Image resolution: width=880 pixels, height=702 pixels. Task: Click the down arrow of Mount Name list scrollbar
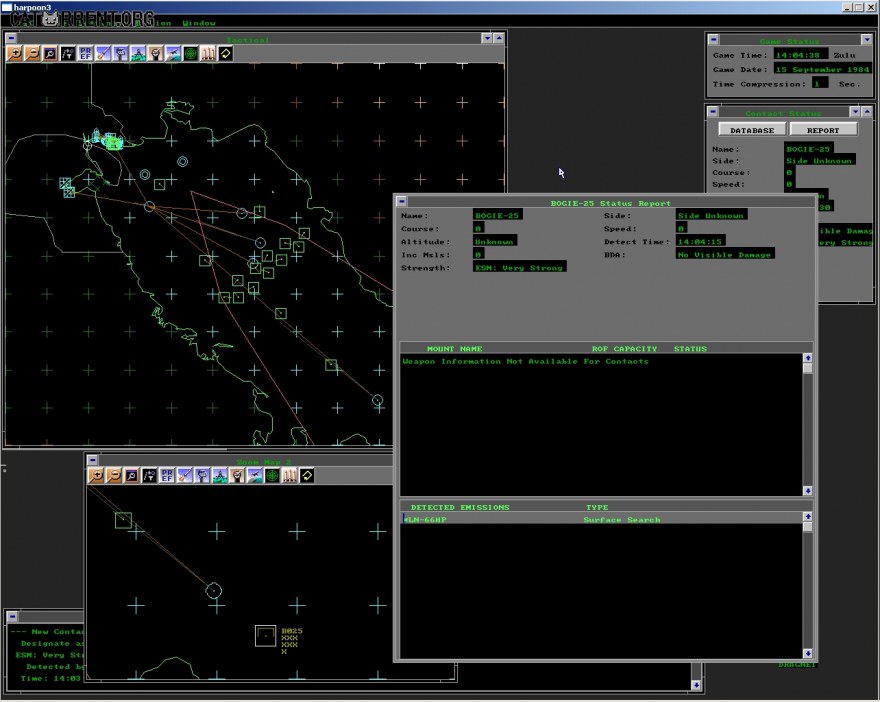point(808,490)
